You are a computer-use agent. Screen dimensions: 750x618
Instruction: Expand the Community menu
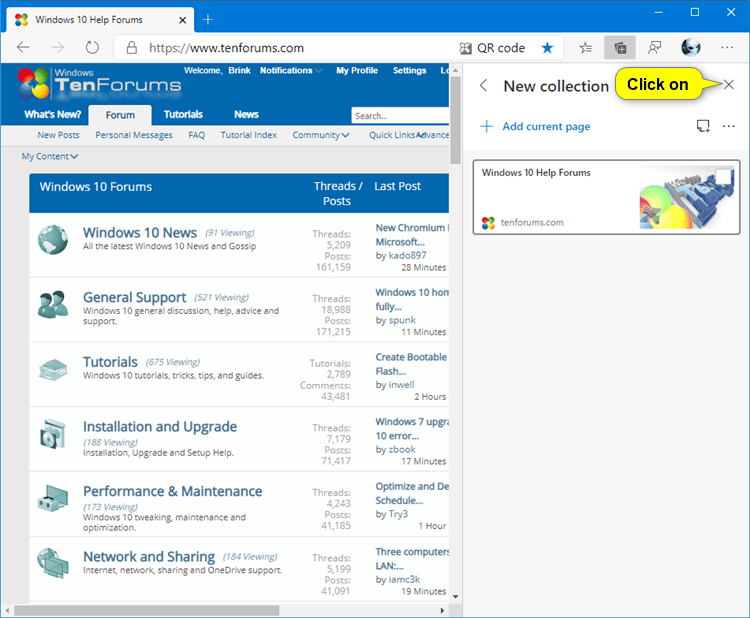tap(321, 135)
